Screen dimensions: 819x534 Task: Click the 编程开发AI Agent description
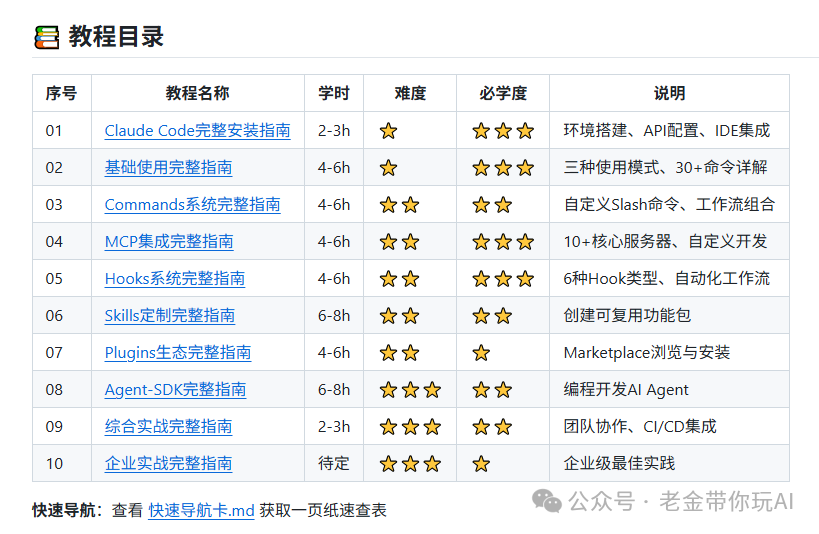pyautogui.click(x=626, y=390)
